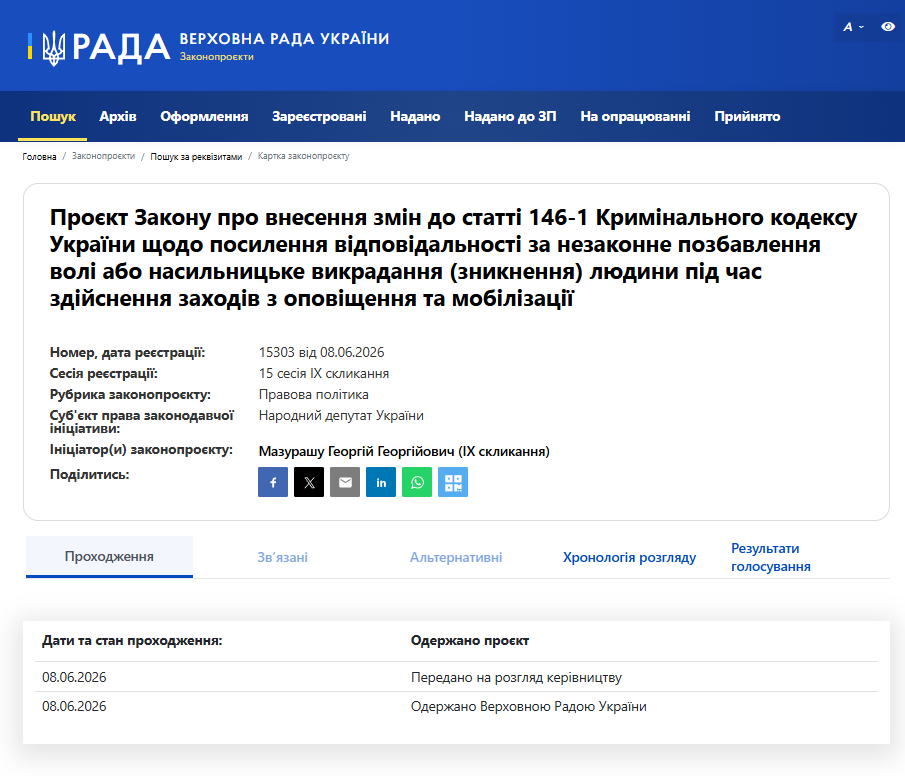This screenshot has width=905, height=776.
Task: Open Зареєстровані bills list
Action: pos(319,116)
